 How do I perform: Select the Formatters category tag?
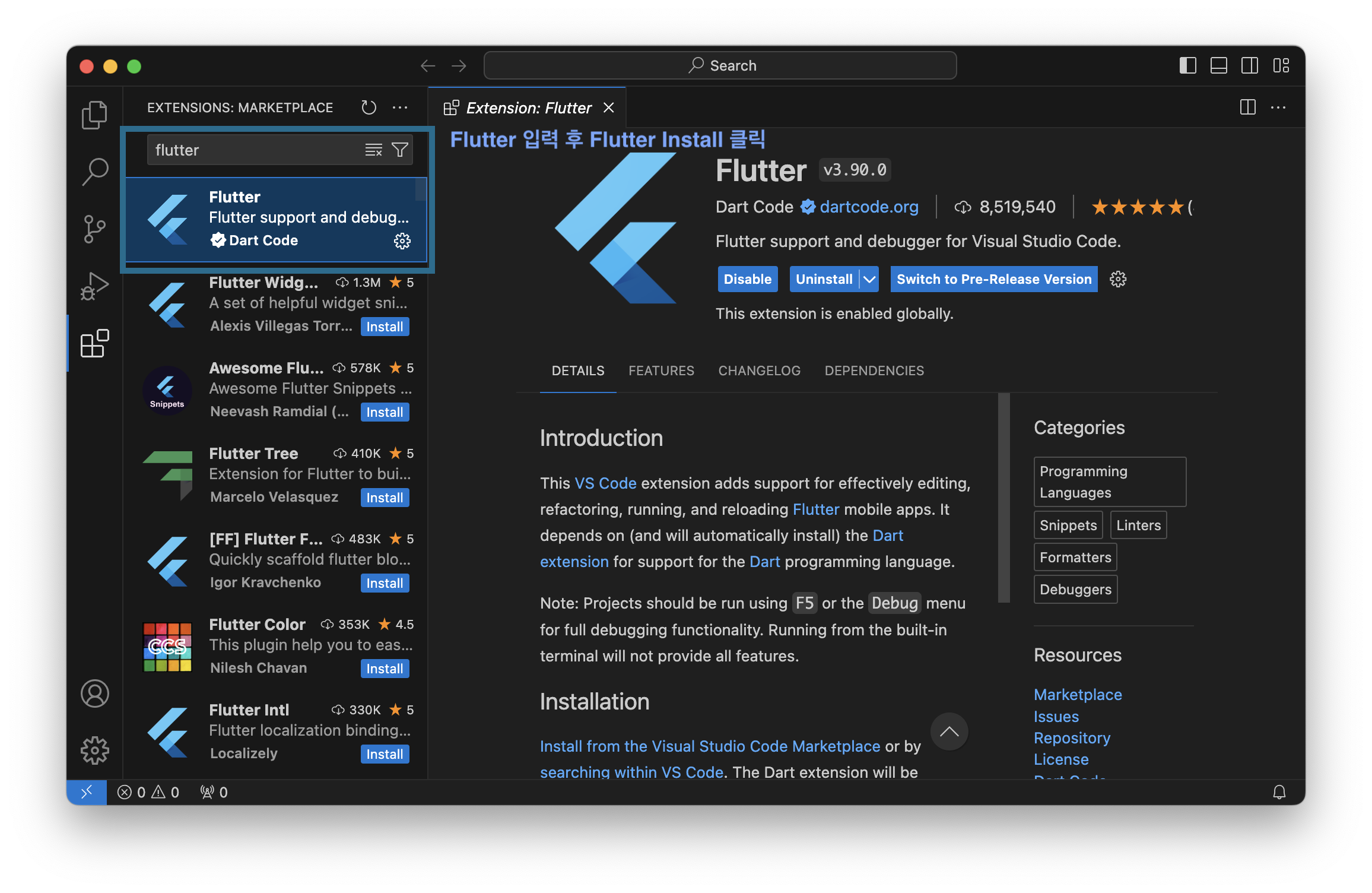pyautogui.click(x=1075, y=557)
